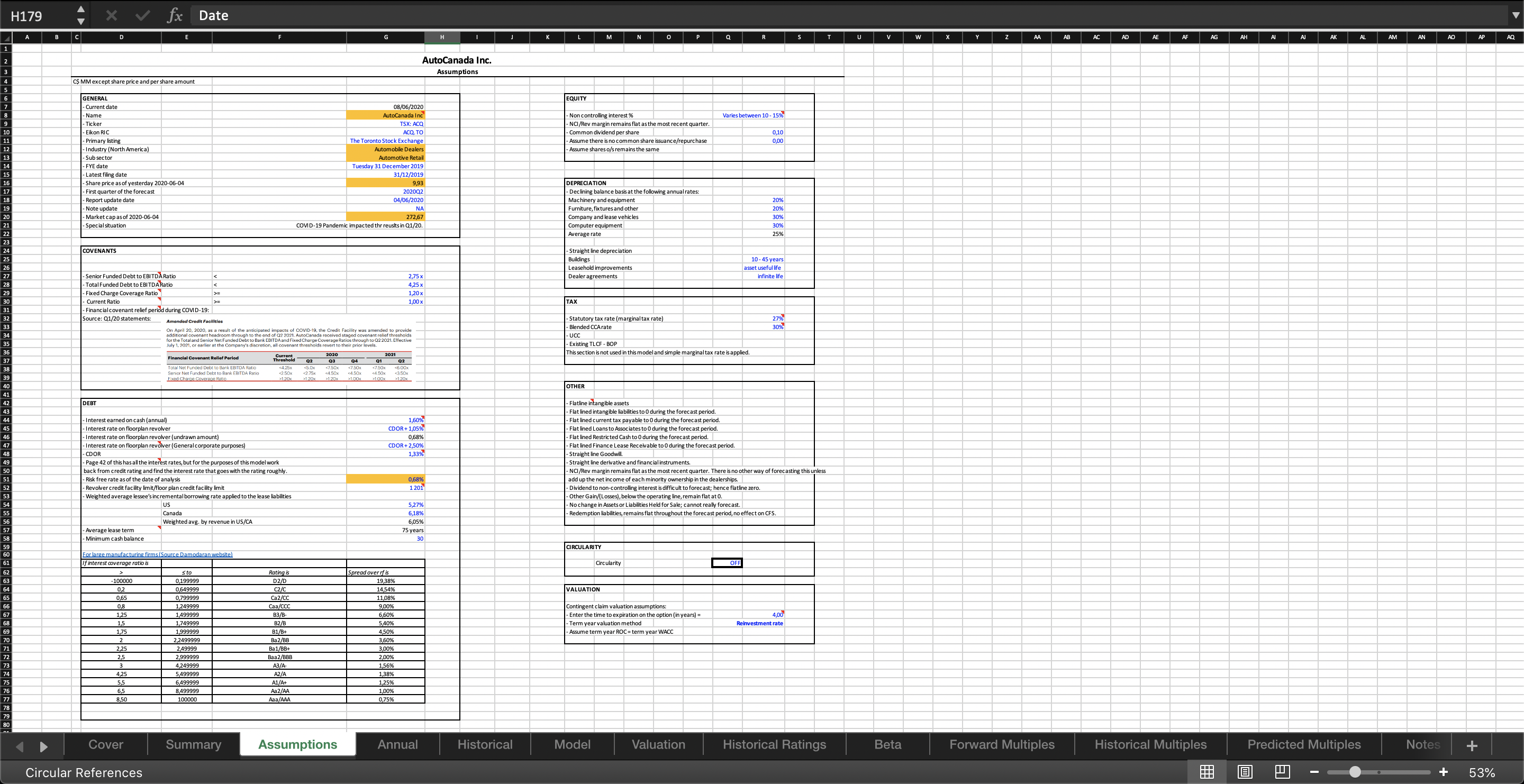Switch to Page Break Preview icon
The height and width of the screenshot is (784, 1524).
[1282, 772]
